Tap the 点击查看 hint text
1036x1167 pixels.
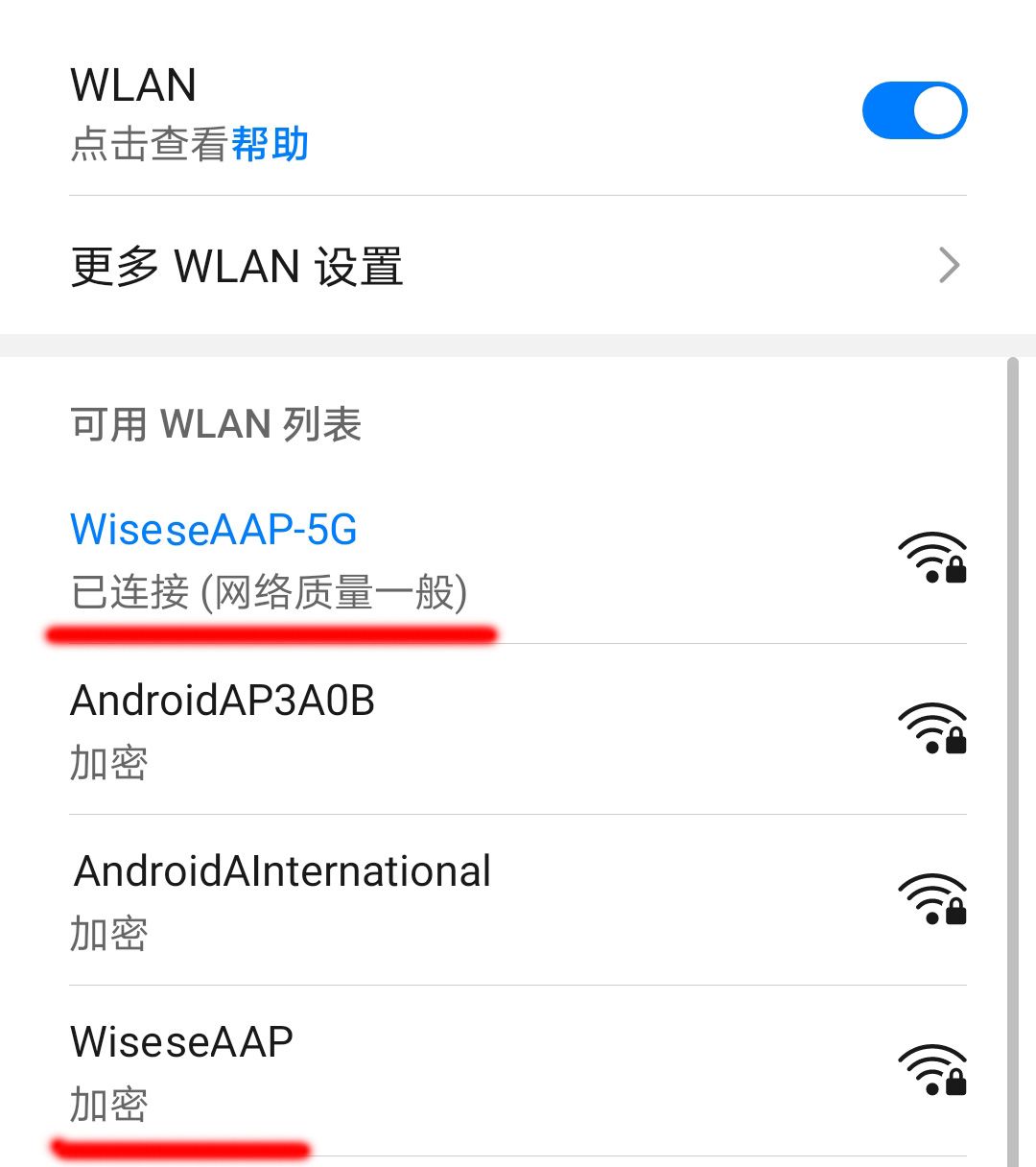[150, 145]
